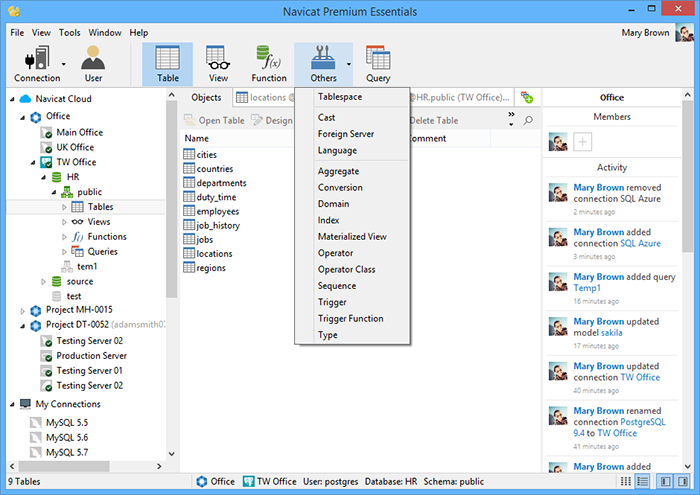
Task: Click the Open Table button
Action: pyautogui.click(x=214, y=121)
